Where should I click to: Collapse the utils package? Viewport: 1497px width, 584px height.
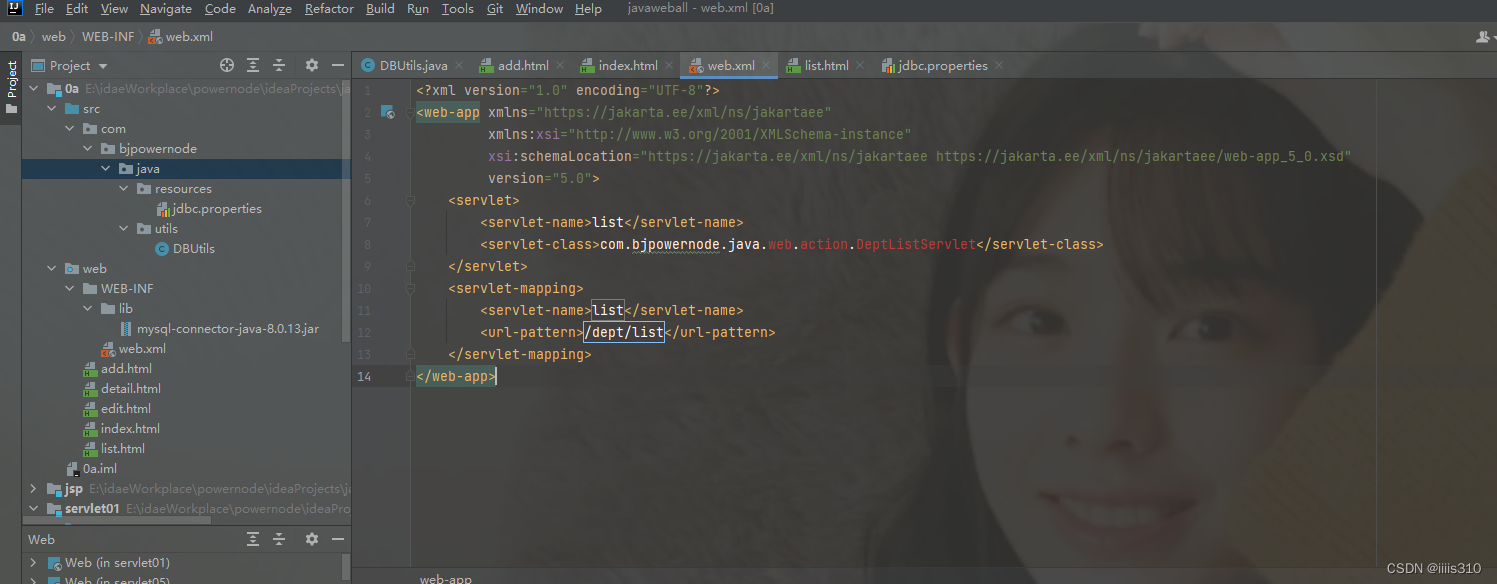(x=124, y=229)
